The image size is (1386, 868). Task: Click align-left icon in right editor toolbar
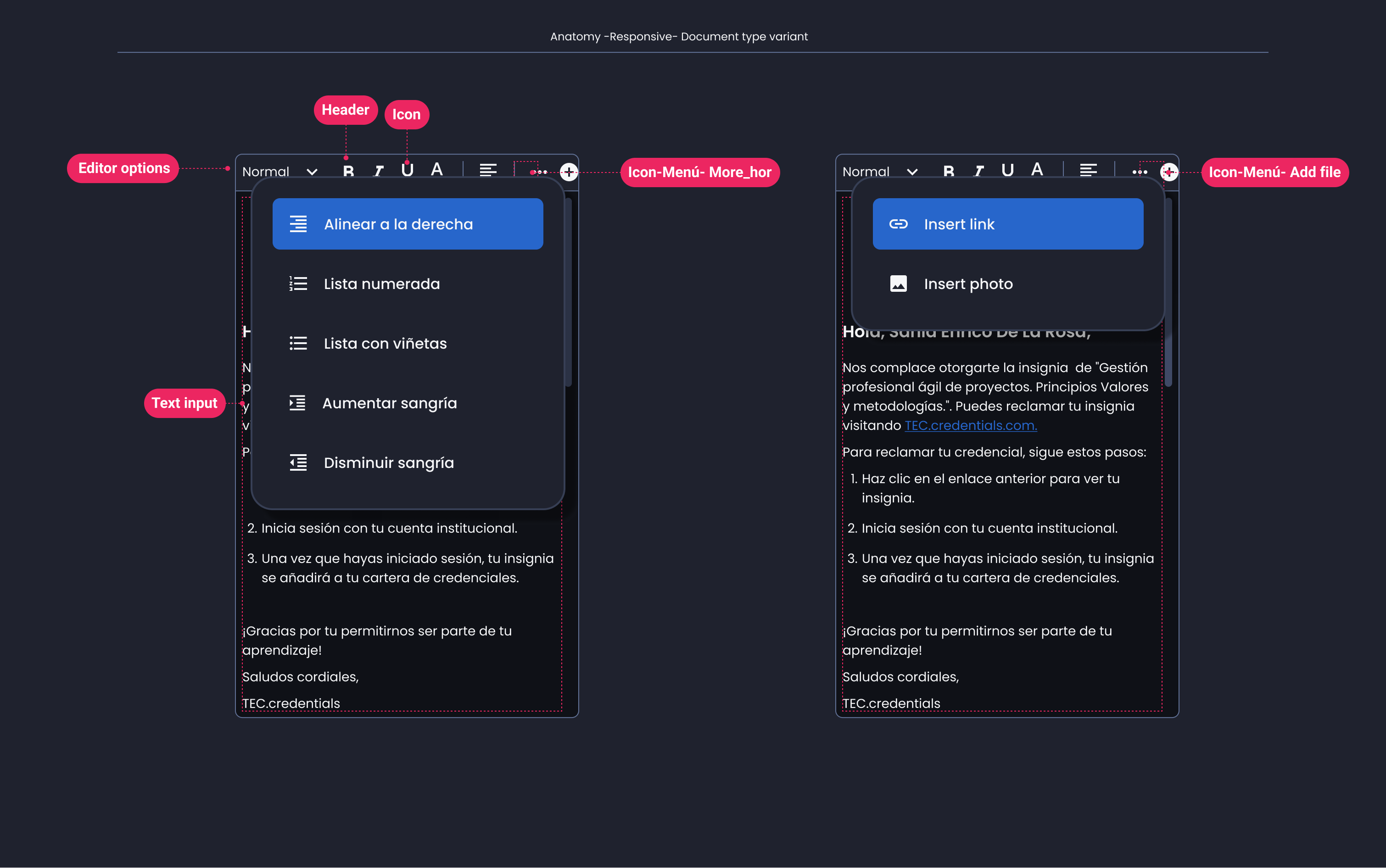[1088, 171]
